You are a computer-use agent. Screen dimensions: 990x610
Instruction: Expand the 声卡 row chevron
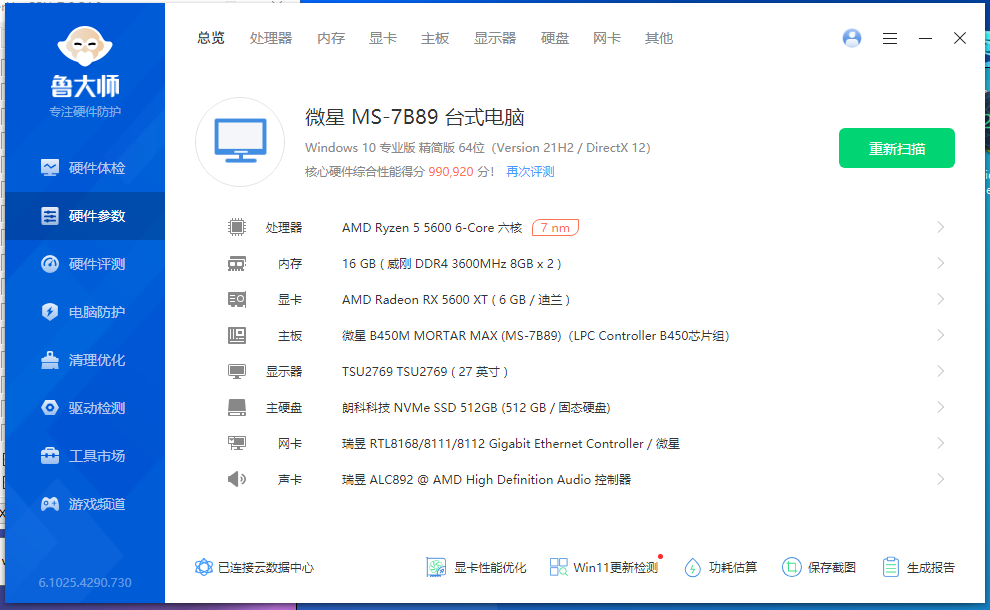tap(941, 479)
